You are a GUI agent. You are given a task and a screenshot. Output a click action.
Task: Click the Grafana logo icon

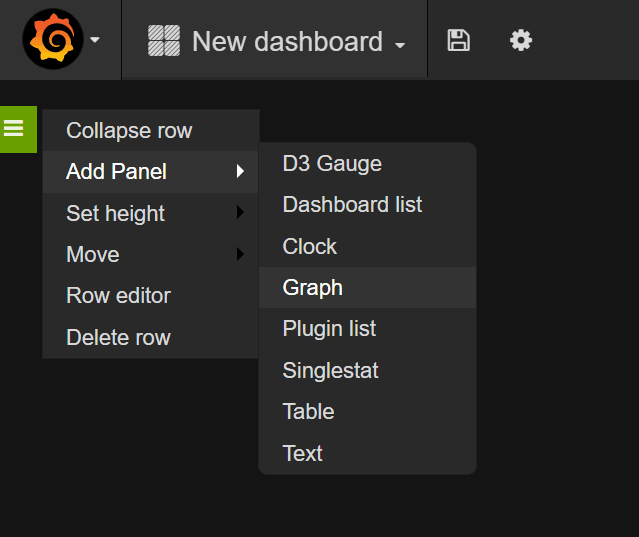coord(53,39)
